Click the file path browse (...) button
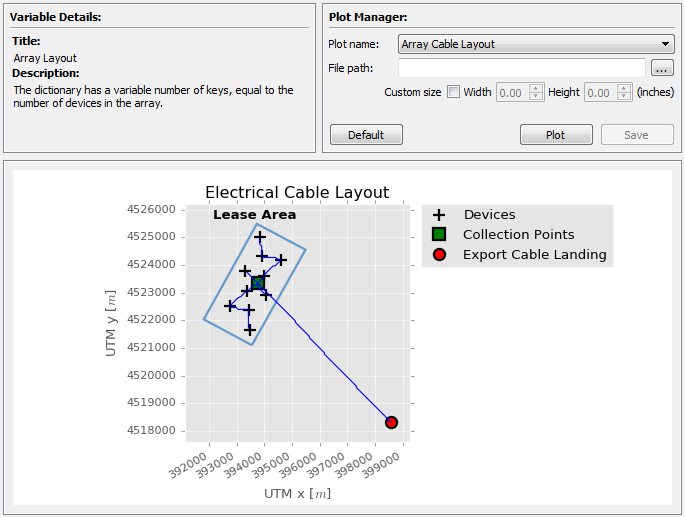The height and width of the screenshot is (517, 684). pyautogui.click(x=662, y=68)
